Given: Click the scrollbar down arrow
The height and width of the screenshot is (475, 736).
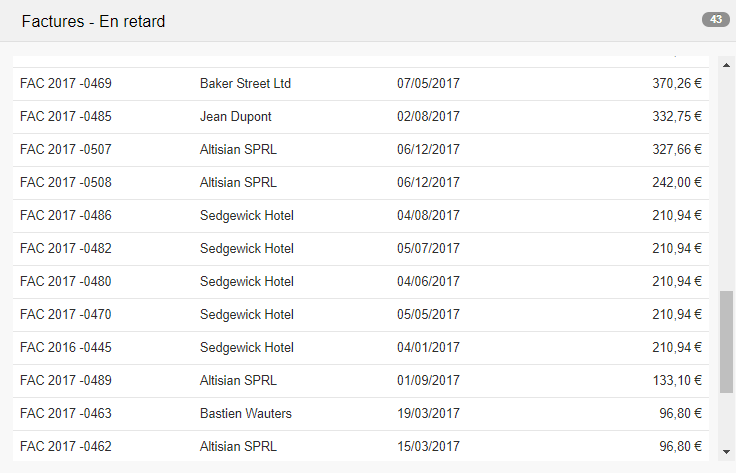Looking at the screenshot, I should [x=726, y=451].
